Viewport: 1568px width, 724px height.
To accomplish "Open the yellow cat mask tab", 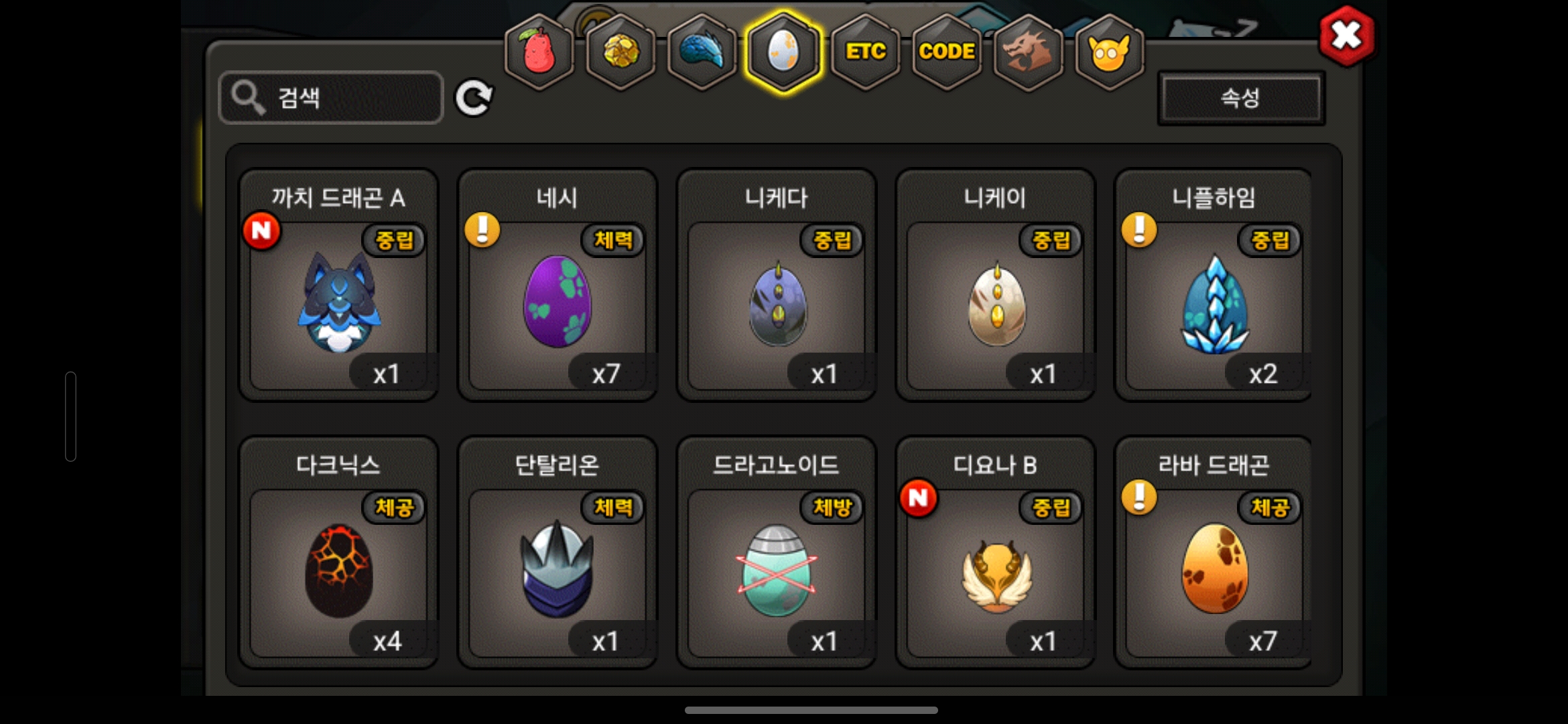I will 1110,52.
